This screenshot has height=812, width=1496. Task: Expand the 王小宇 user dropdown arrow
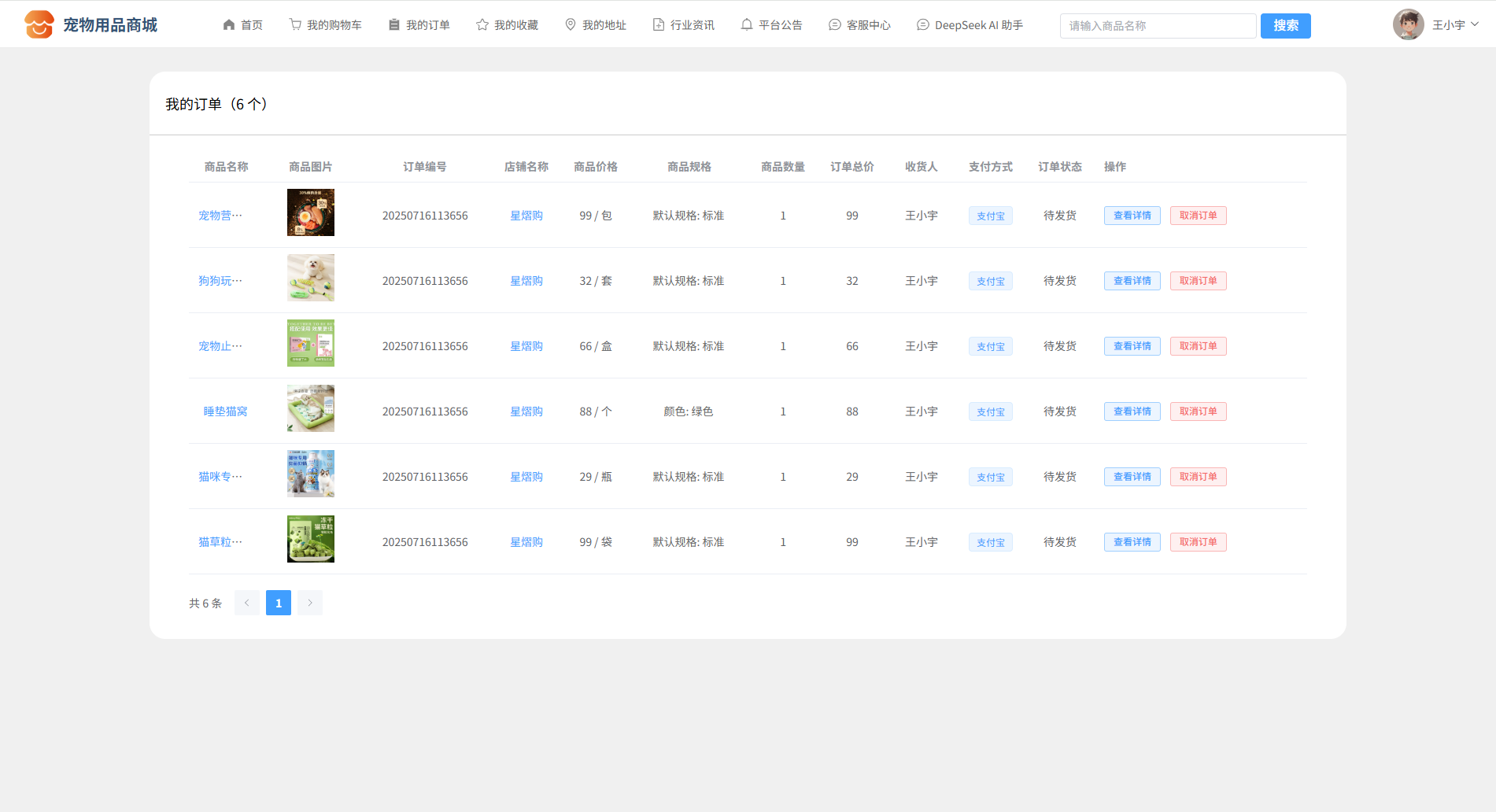click(x=1475, y=24)
